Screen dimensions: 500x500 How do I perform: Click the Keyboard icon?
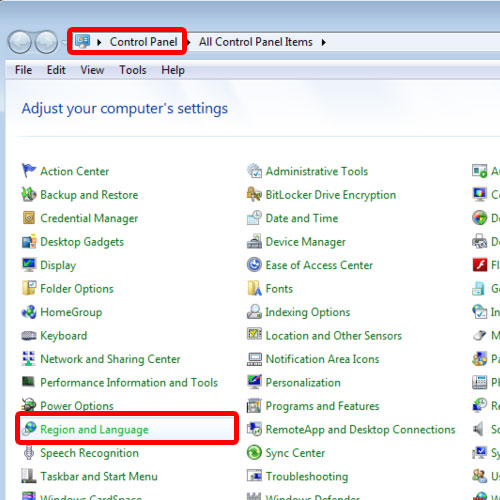pos(29,335)
